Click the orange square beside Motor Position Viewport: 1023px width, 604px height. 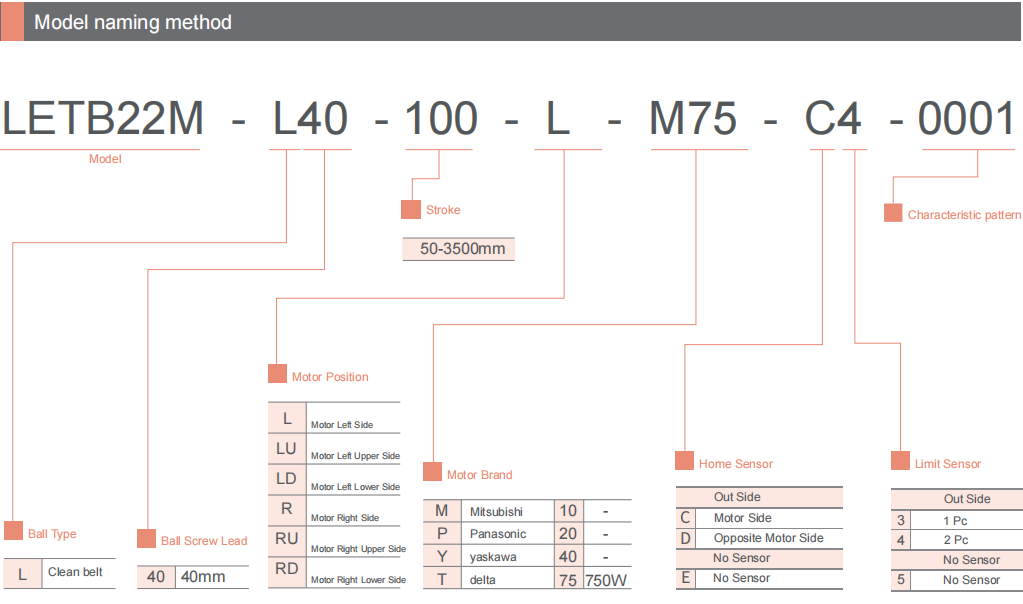click(x=277, y=375)
